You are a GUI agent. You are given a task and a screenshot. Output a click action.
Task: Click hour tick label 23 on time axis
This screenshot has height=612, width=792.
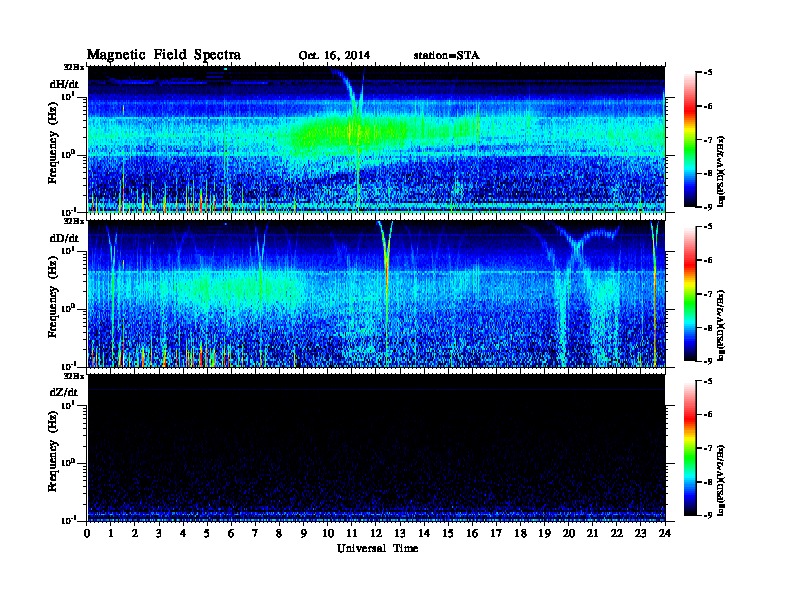point(641,534)
